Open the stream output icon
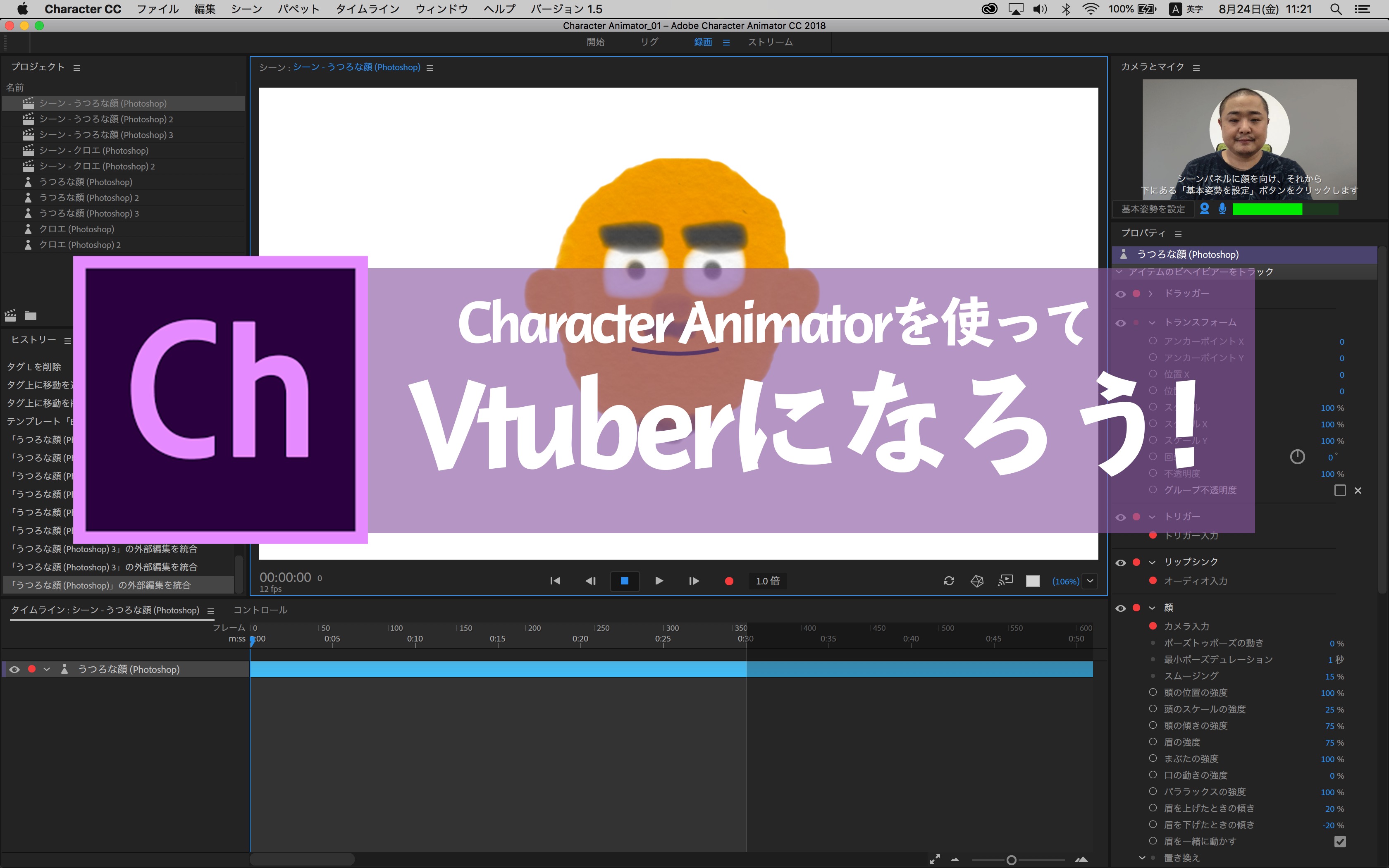The width and height of the screenshot is (1389, 868). coord(1006,581)
